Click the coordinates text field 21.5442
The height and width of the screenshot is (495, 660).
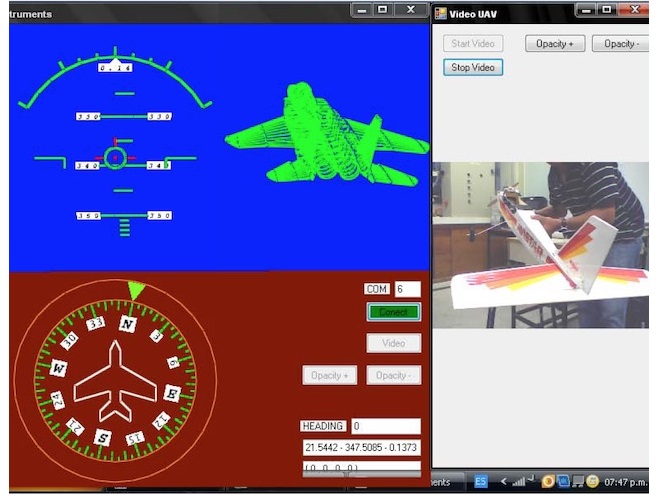(361, 447)
